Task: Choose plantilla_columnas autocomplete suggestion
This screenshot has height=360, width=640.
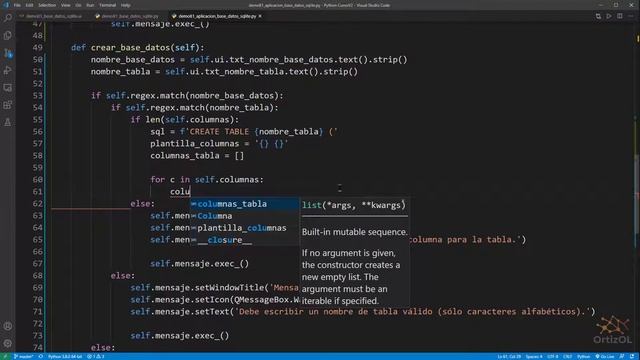Action: click(x=244, y=228)
